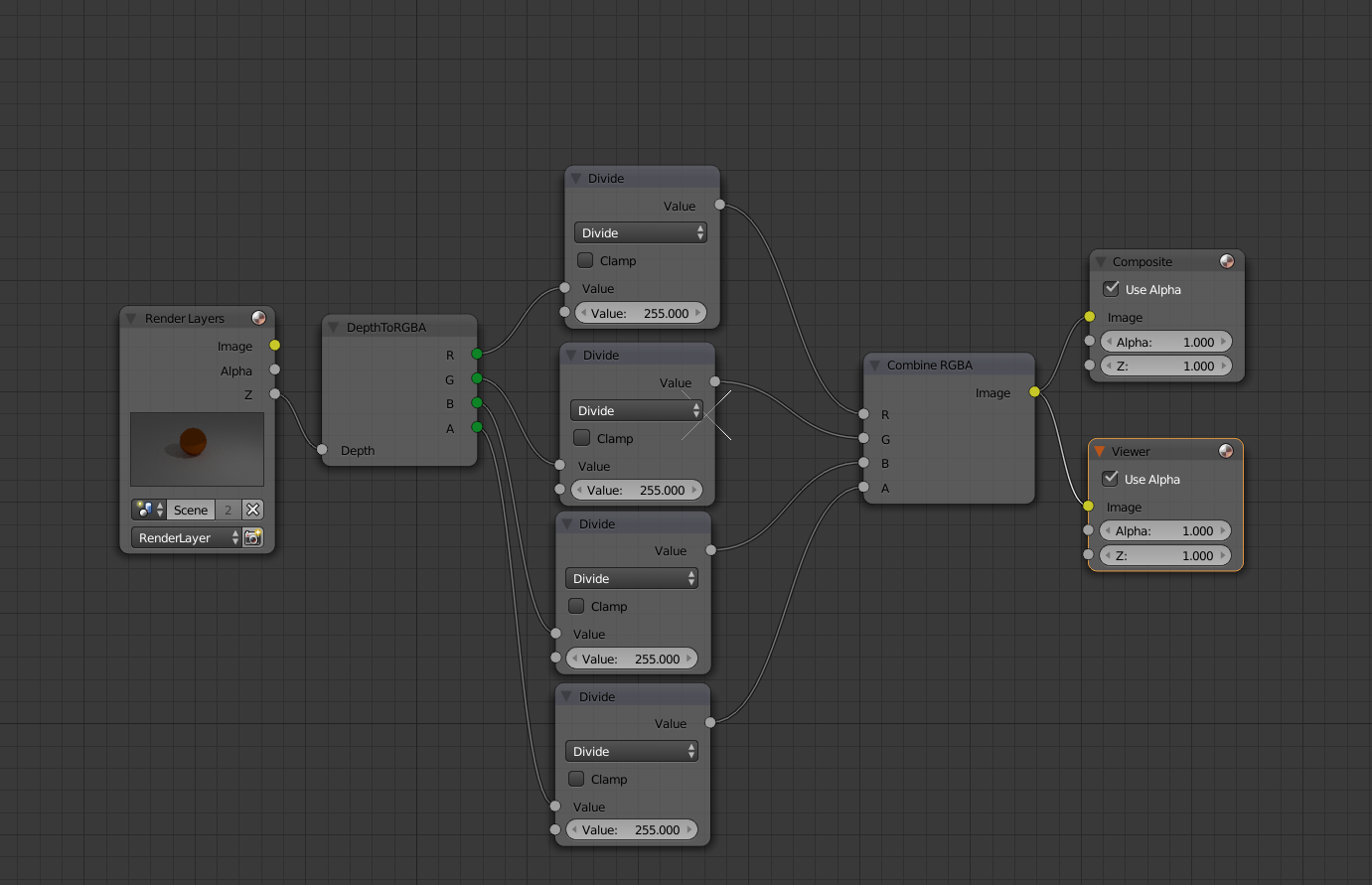The width and height of the screenshot is (1372, 885).
Task: Click Depth input socket on DepthToRGBA
Action: pyautogui.click(x=322, y=450)
